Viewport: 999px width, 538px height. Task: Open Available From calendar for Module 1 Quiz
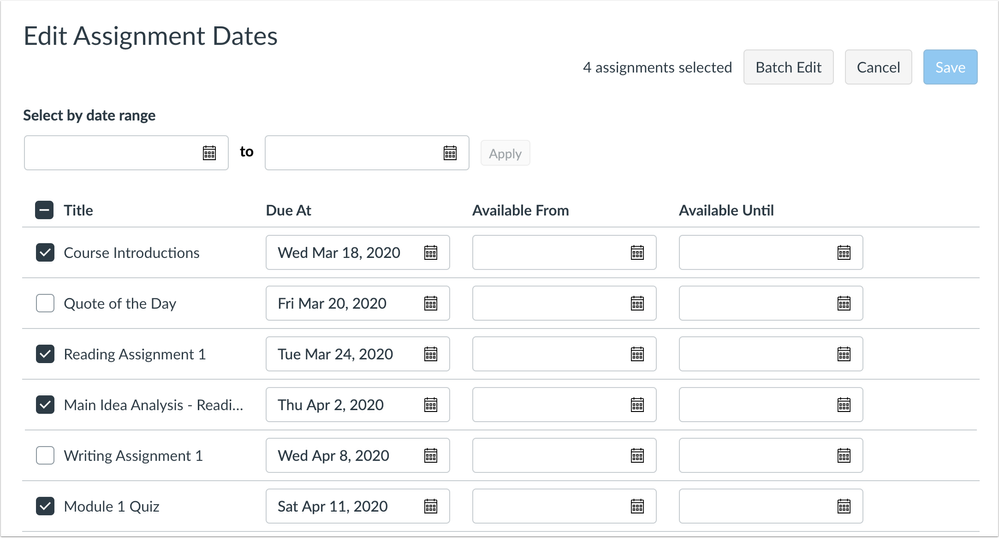pyautogui.click(x=637, y=506)
